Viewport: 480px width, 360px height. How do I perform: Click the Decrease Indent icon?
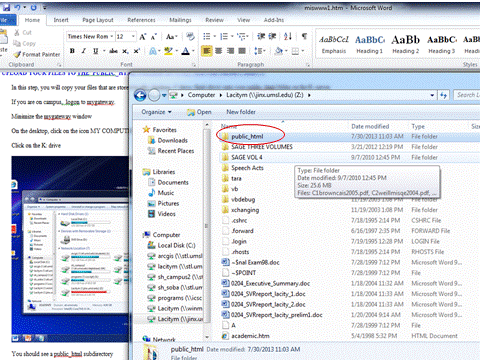[x=261, y=36]
